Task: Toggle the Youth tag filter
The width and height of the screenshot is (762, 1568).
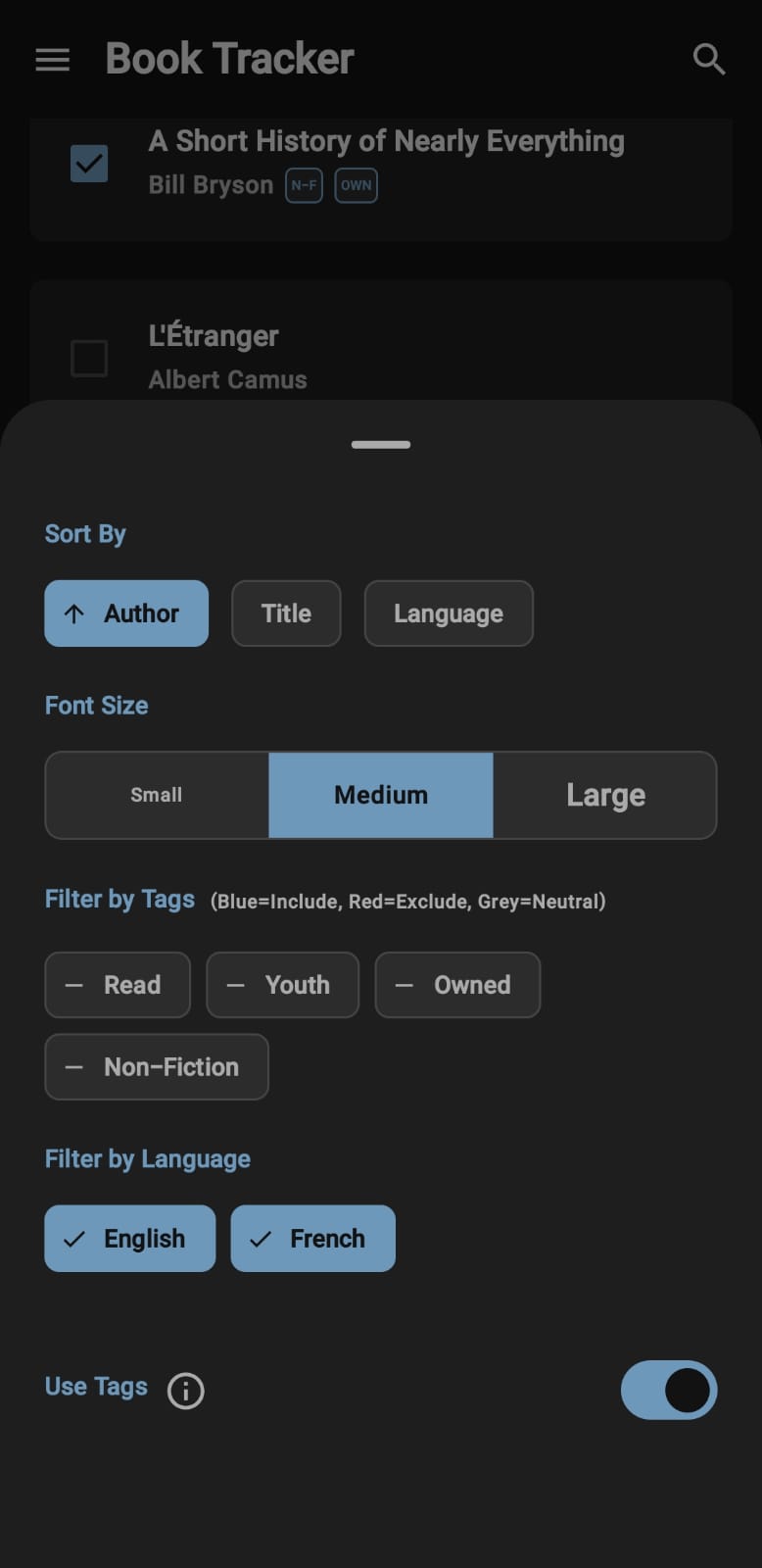Action: (282, 985)
